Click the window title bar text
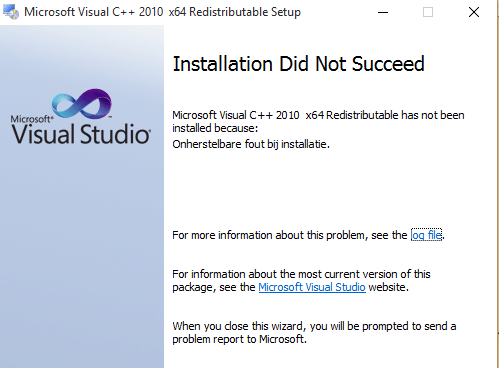 click(162, 12)
